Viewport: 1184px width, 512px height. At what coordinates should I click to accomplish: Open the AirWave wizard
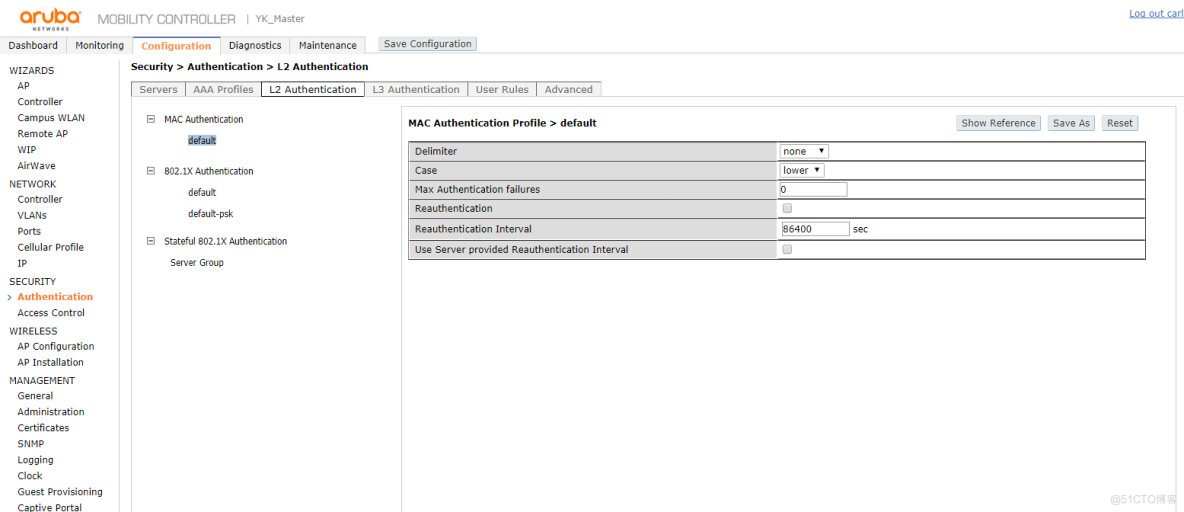pos(36,166)
